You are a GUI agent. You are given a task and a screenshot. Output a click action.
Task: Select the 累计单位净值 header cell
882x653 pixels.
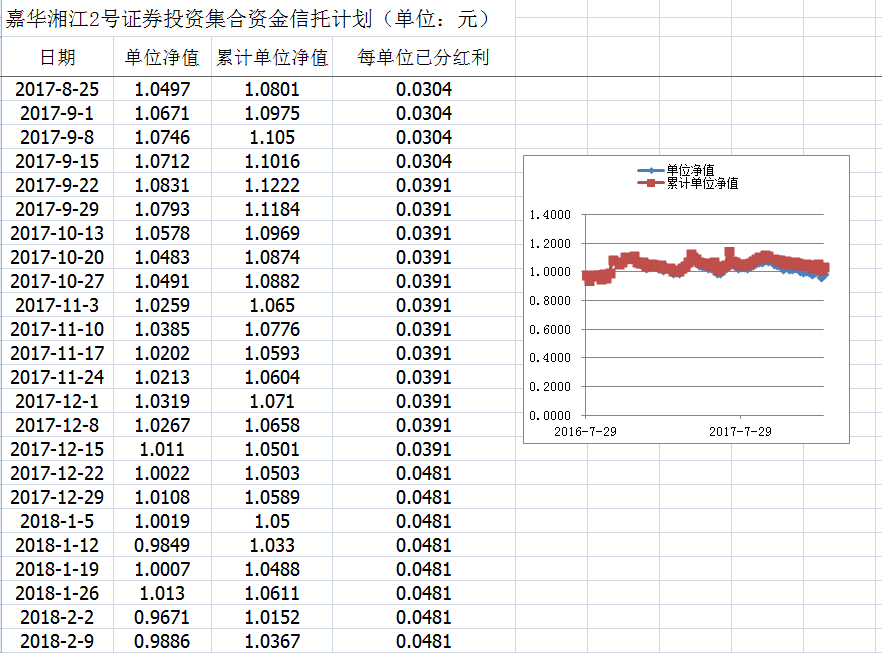click(x=272, y=58)
